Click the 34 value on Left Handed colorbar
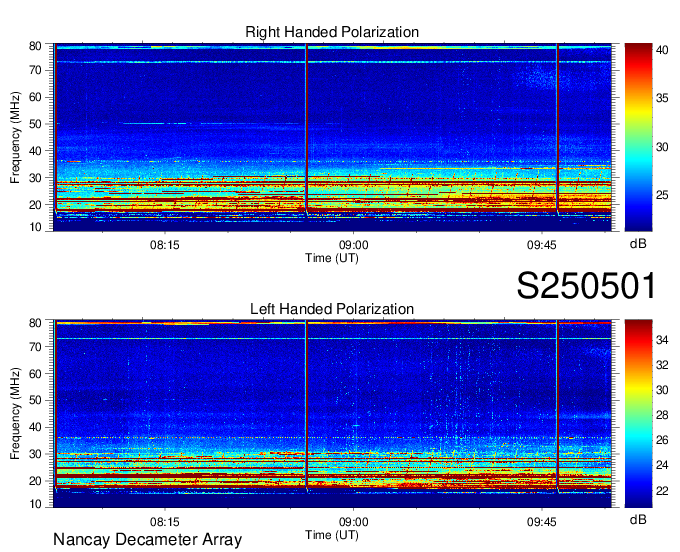The image size is (680, 552). [x=662, y=340]
